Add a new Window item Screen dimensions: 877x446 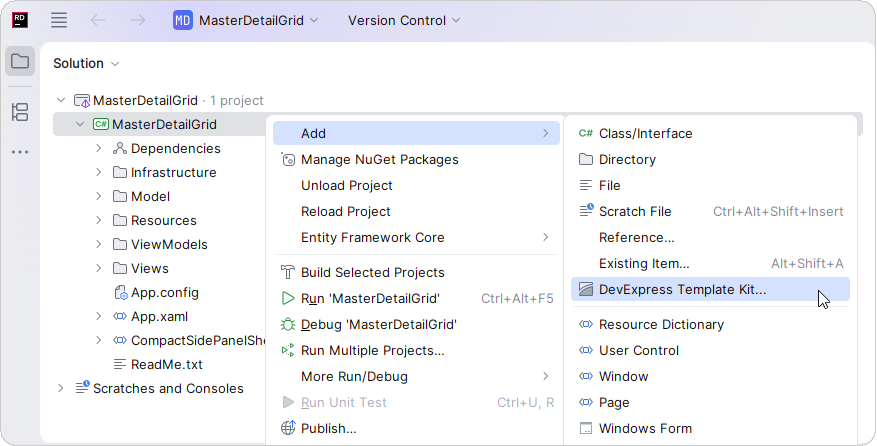pos(710,377)
